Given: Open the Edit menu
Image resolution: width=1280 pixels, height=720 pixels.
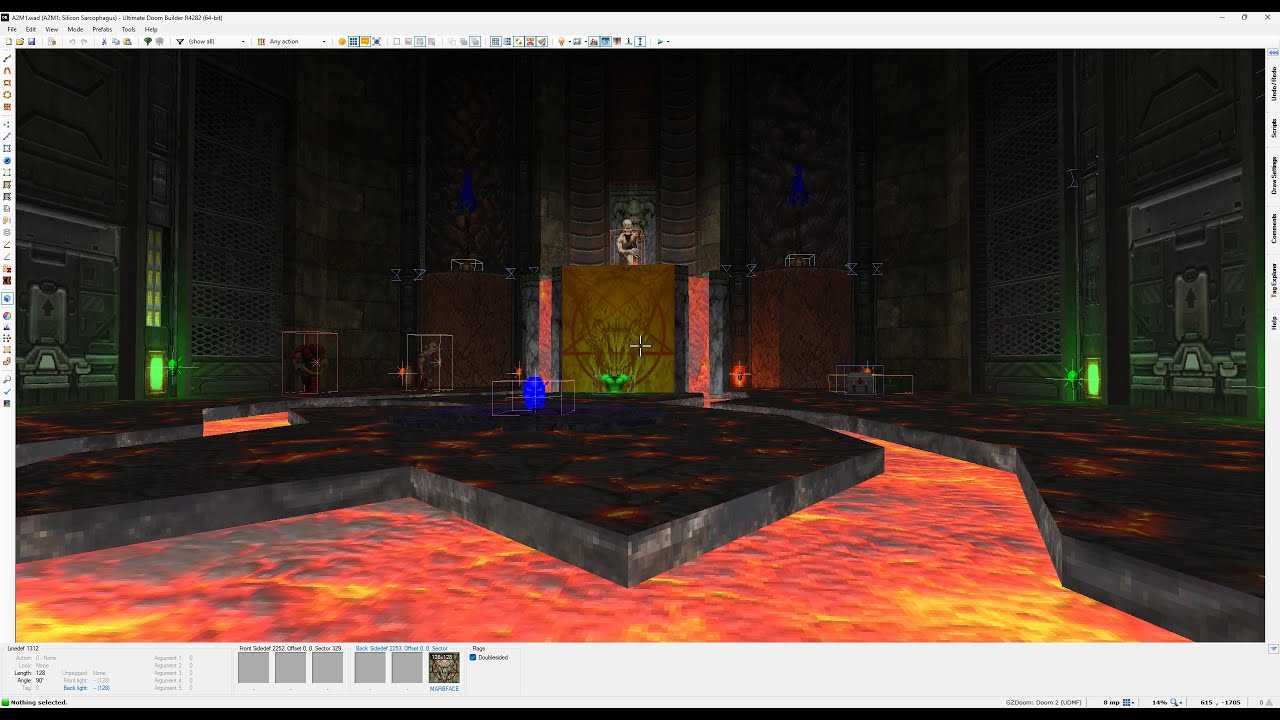Looking at the screenshot, I should point(31,29).
